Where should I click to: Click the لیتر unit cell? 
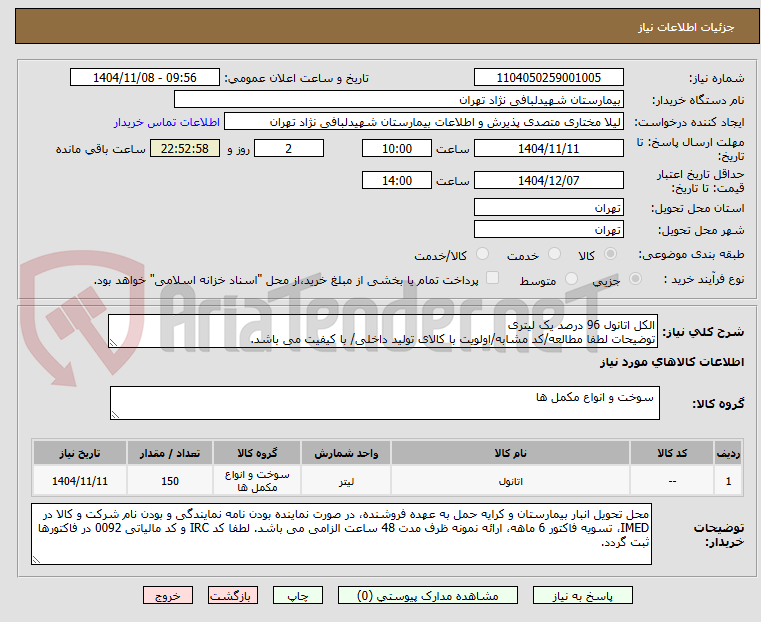coord(346,481)
